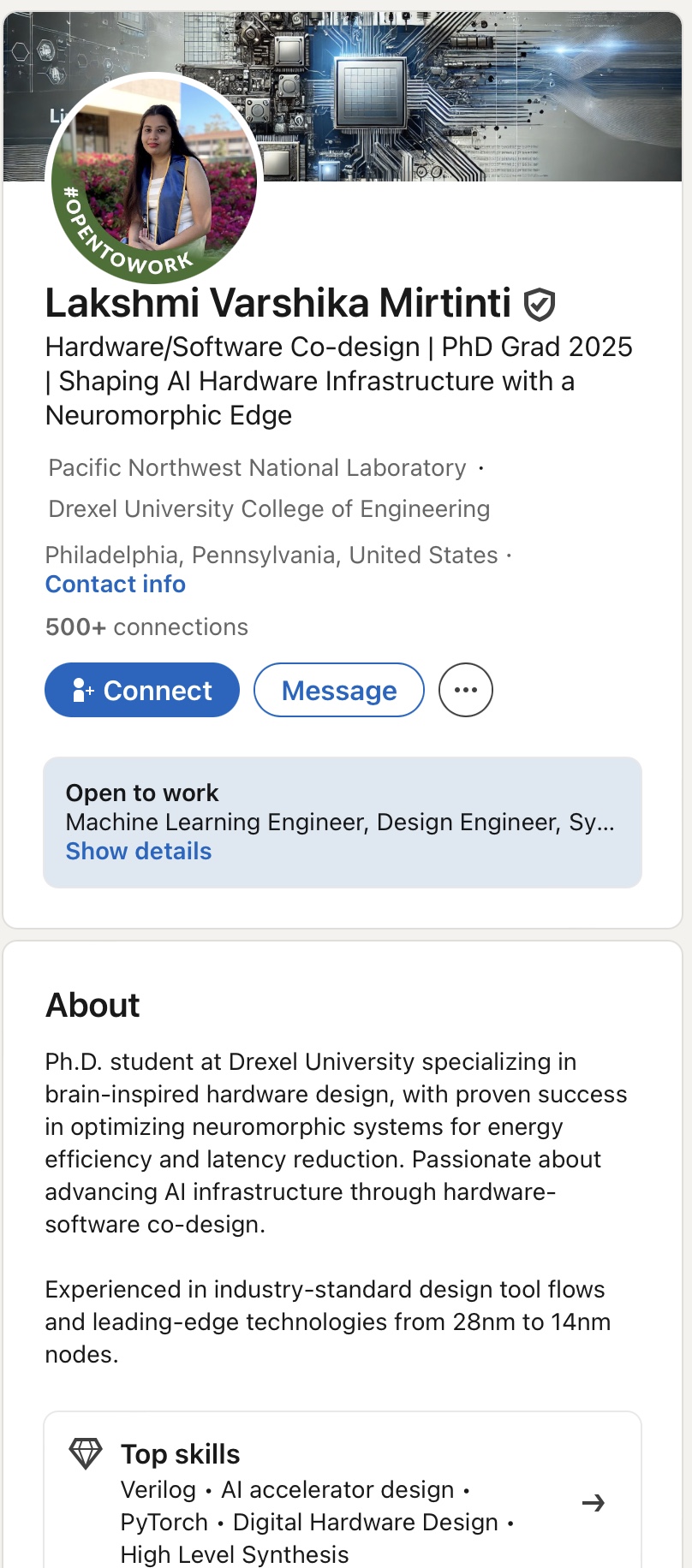Click the verified shield badge beside the name
Viewport: 692px width, 1568px height.
[540, 305]
